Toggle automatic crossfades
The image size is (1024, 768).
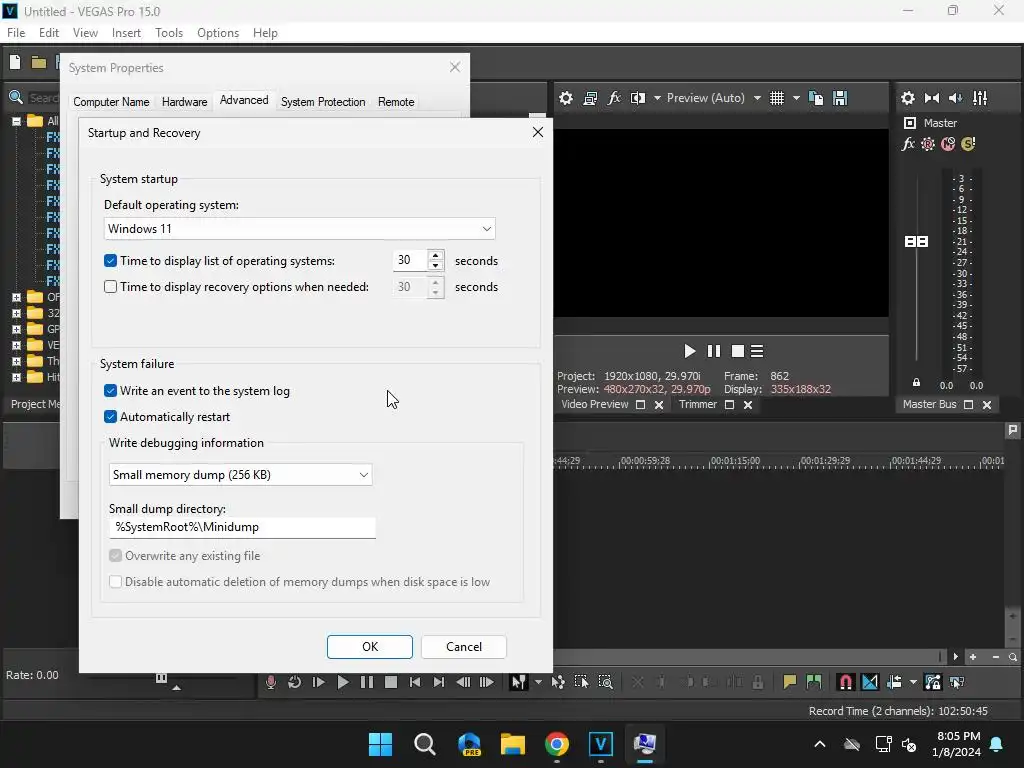pos(870,682)
